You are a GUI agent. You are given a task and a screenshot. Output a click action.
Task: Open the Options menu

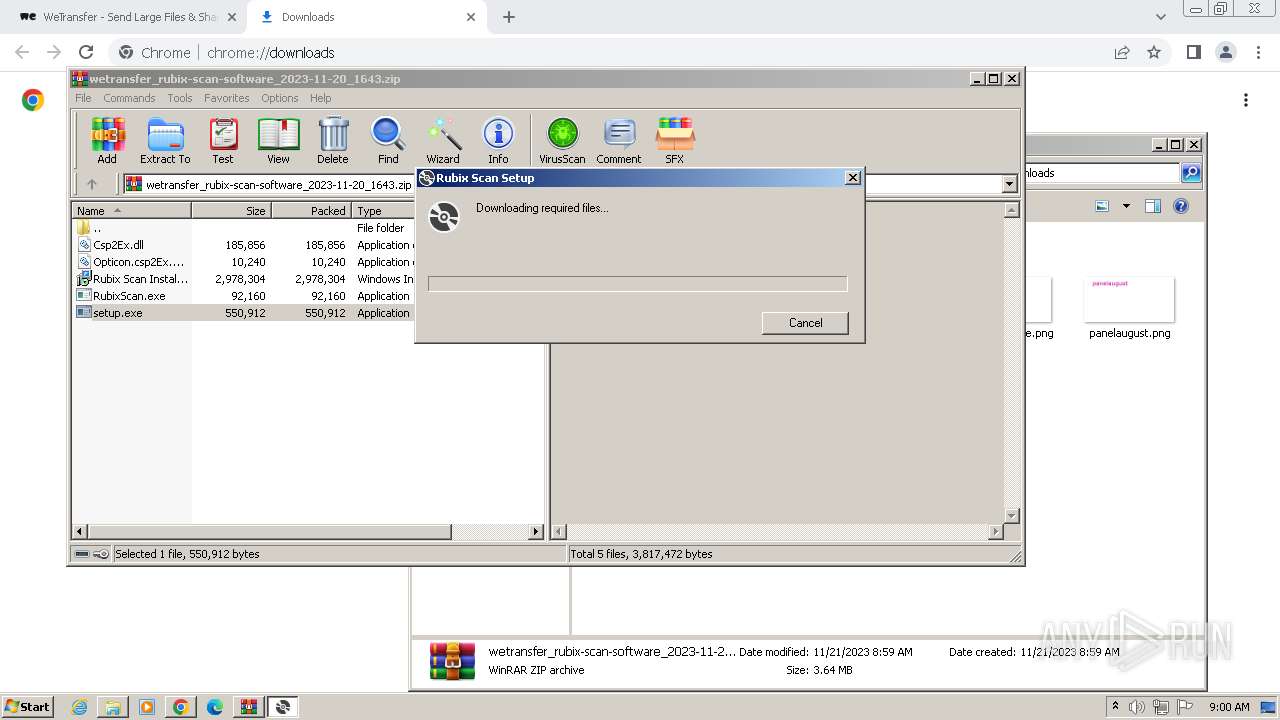click(280, 98)
